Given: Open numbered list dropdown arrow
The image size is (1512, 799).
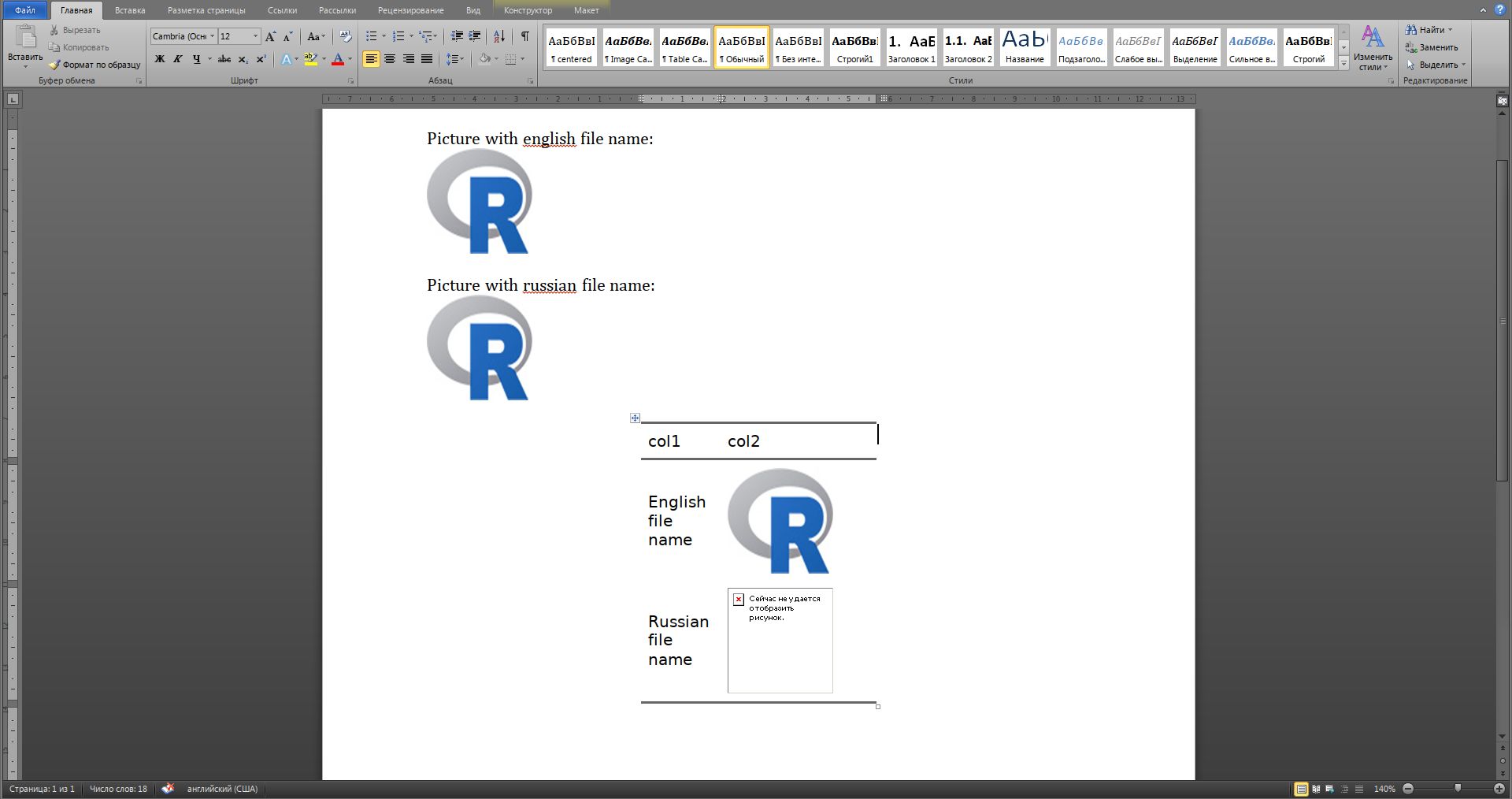Looking at the screenshot, I should pos(411,36).
